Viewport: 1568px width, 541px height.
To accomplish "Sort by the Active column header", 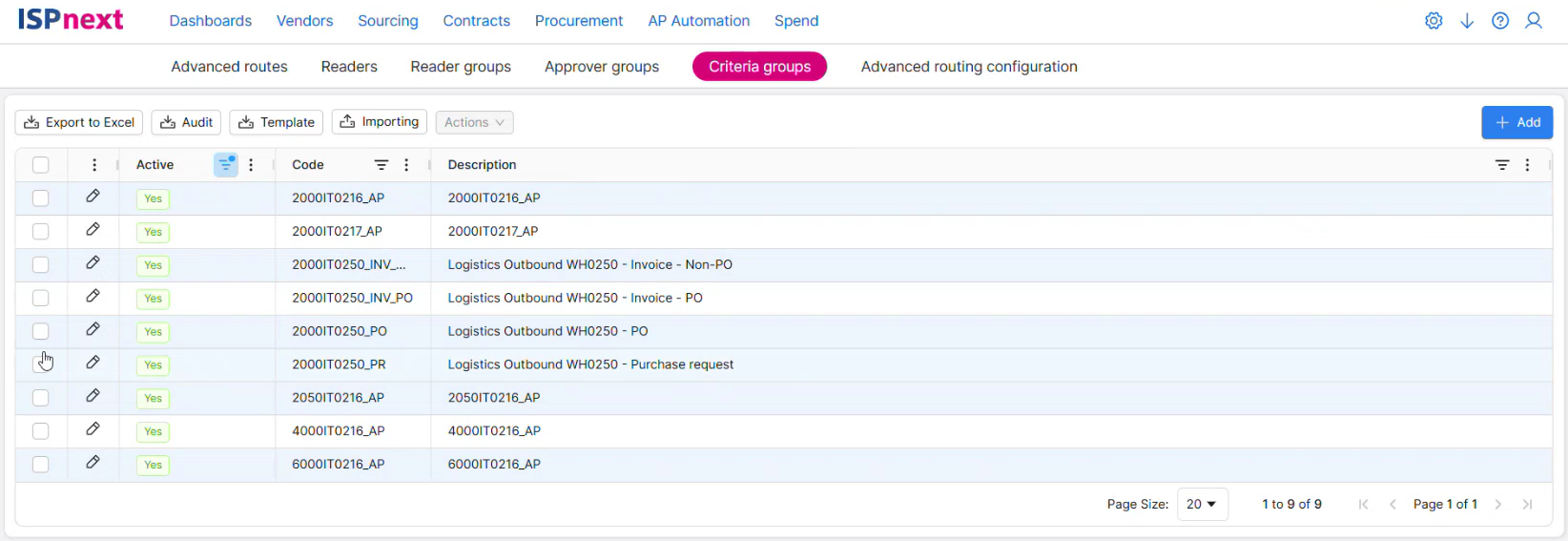I will pos(155,165).
